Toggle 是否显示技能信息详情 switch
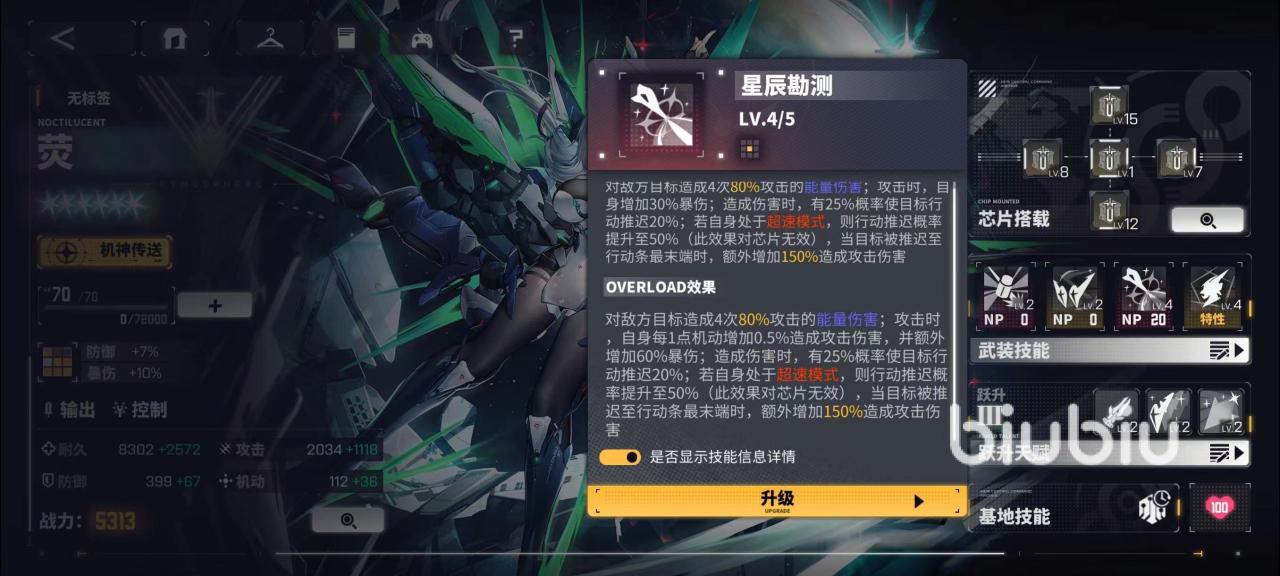The width and height of the screenshot is (1280, 576). pyautogui.click(x=620, y=457)
